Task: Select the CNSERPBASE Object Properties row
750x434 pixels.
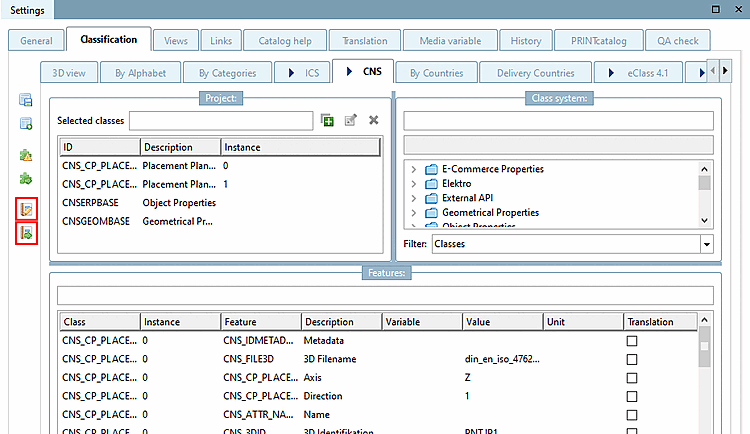Action: click(x=220, y=203)
